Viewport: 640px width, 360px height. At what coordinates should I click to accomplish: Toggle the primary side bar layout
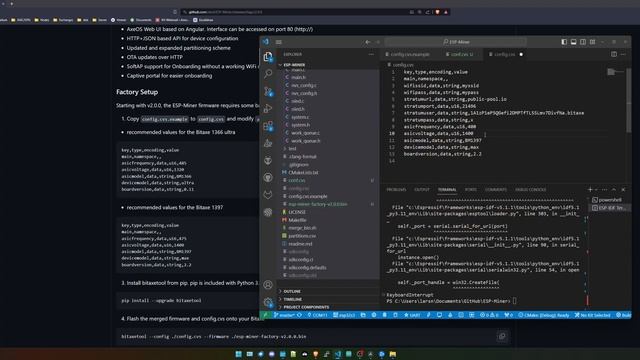click(564, 42)
